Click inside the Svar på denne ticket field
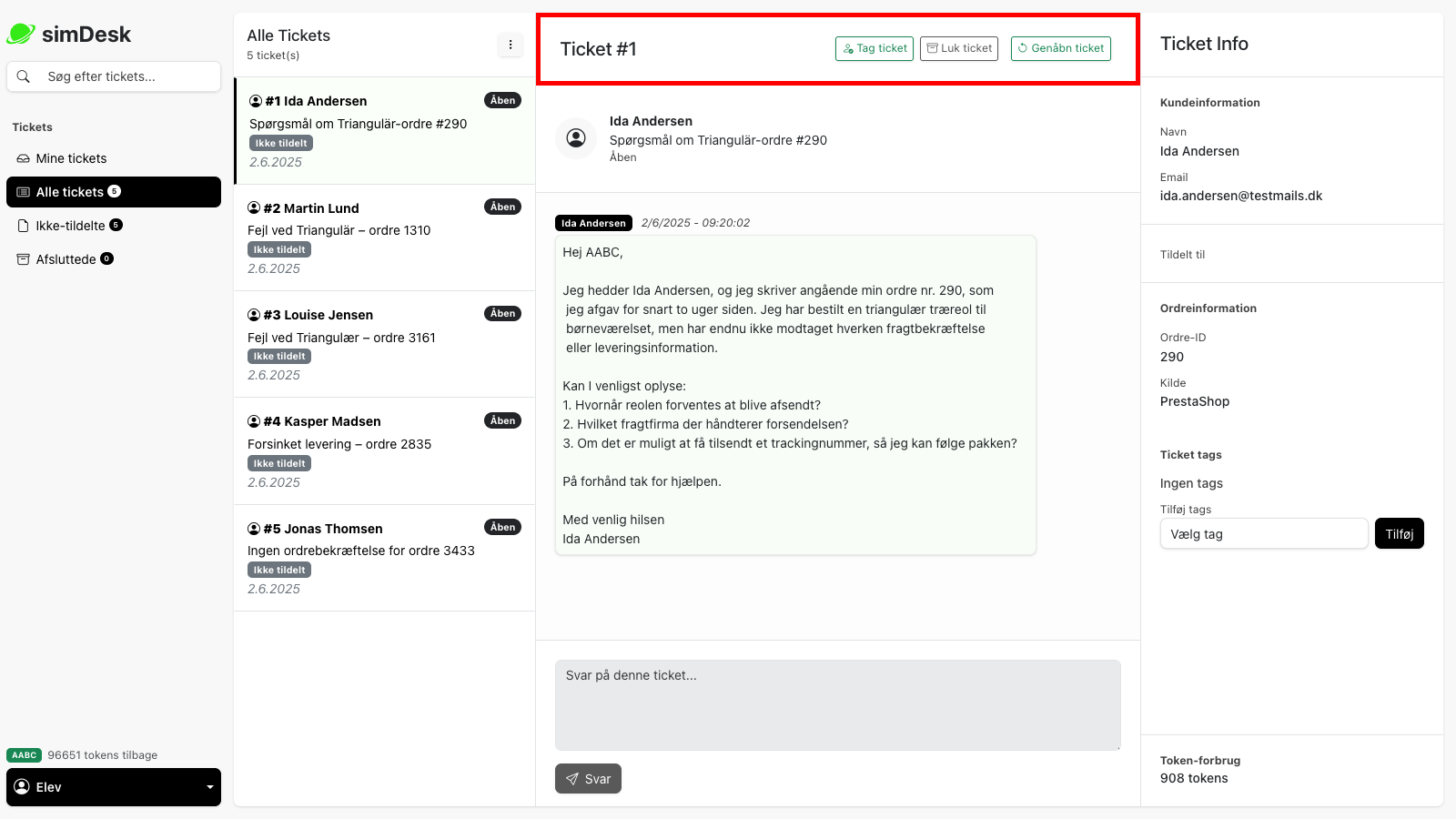Screen dimensions: 1456x819 (x=837, y=705)
